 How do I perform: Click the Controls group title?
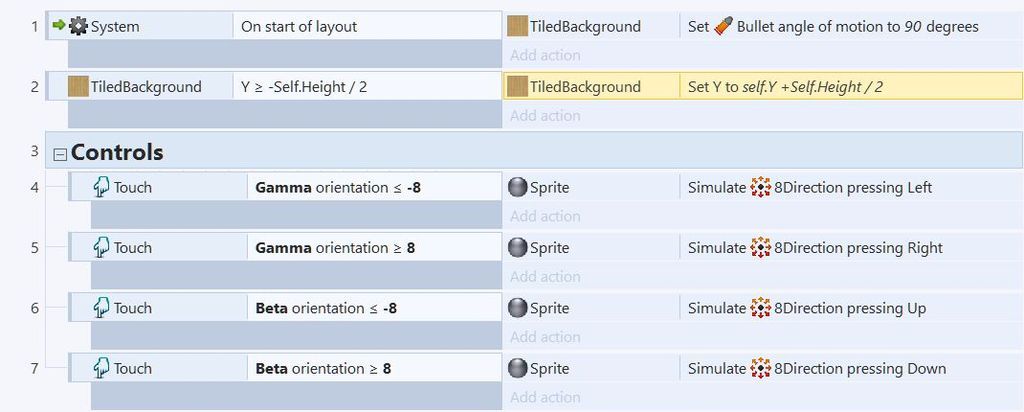tap(117, 152)
